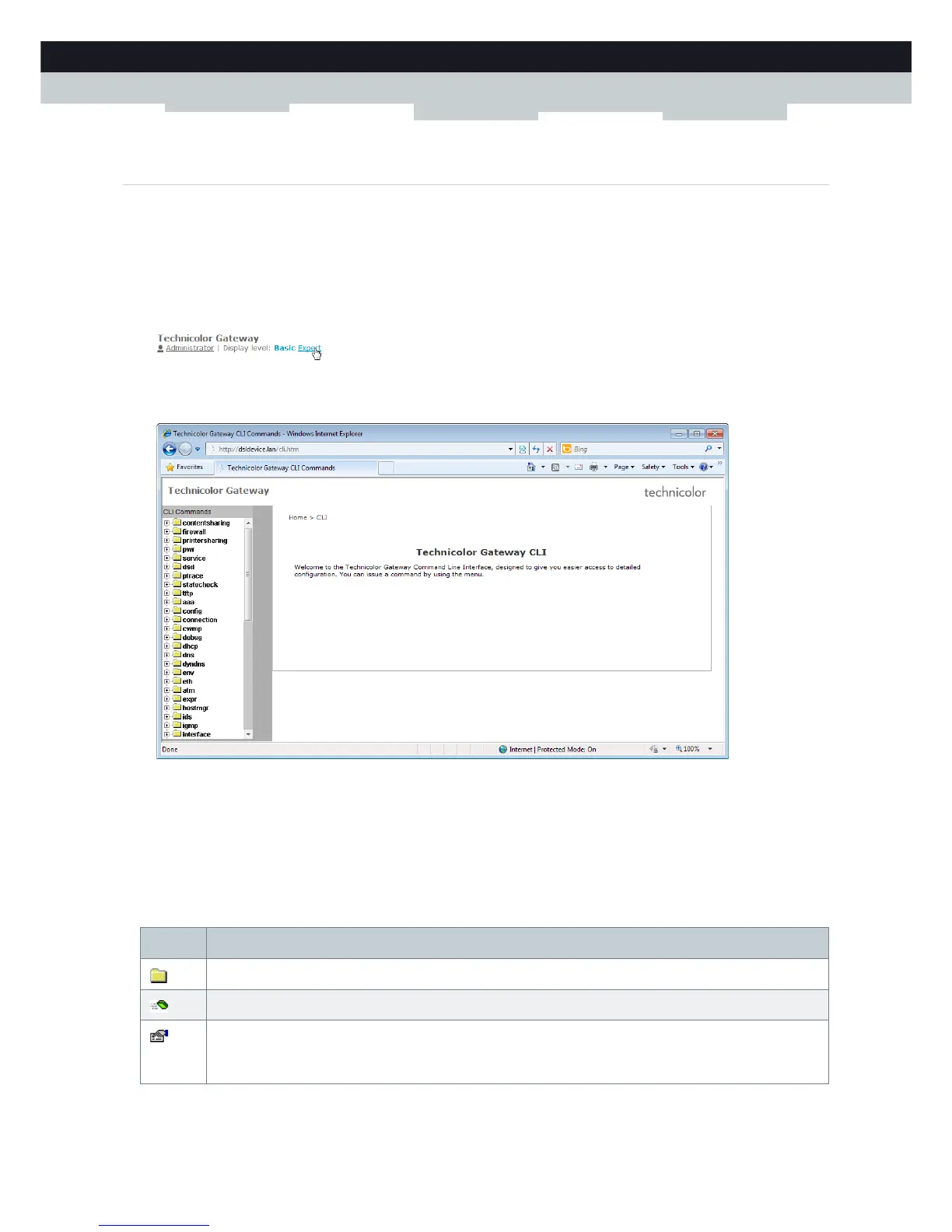Select the tftp command group
This screenshot has height=1232, width=952.
pyautogui.click(x=187, y=593)
